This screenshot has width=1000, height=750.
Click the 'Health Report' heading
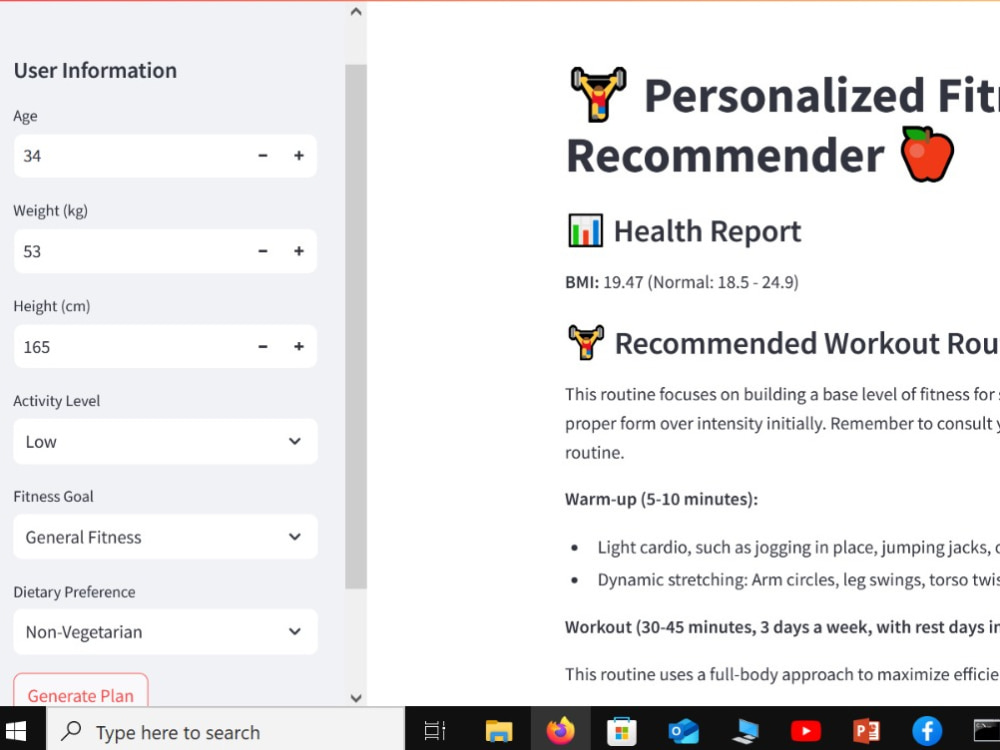click(x=707, y=231)
